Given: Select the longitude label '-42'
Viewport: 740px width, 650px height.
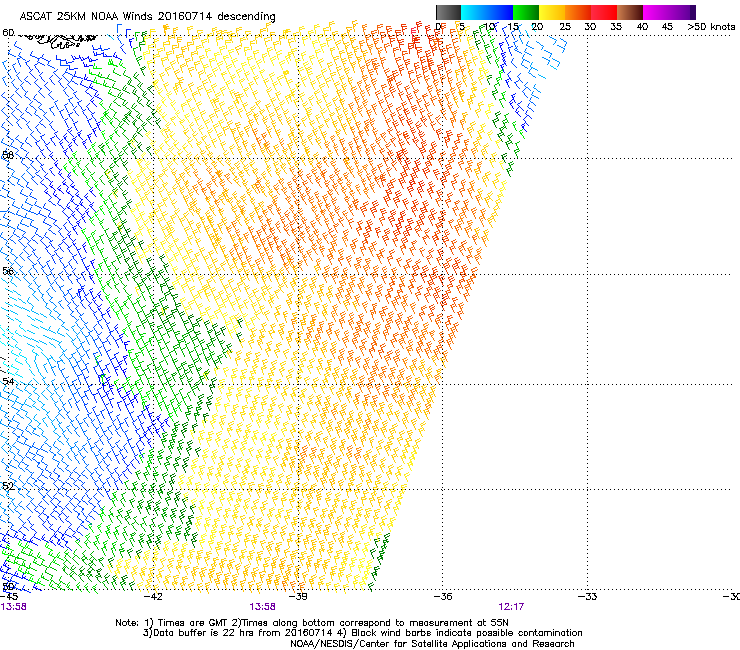Looking at the screenshot, I should coord(153,596).
